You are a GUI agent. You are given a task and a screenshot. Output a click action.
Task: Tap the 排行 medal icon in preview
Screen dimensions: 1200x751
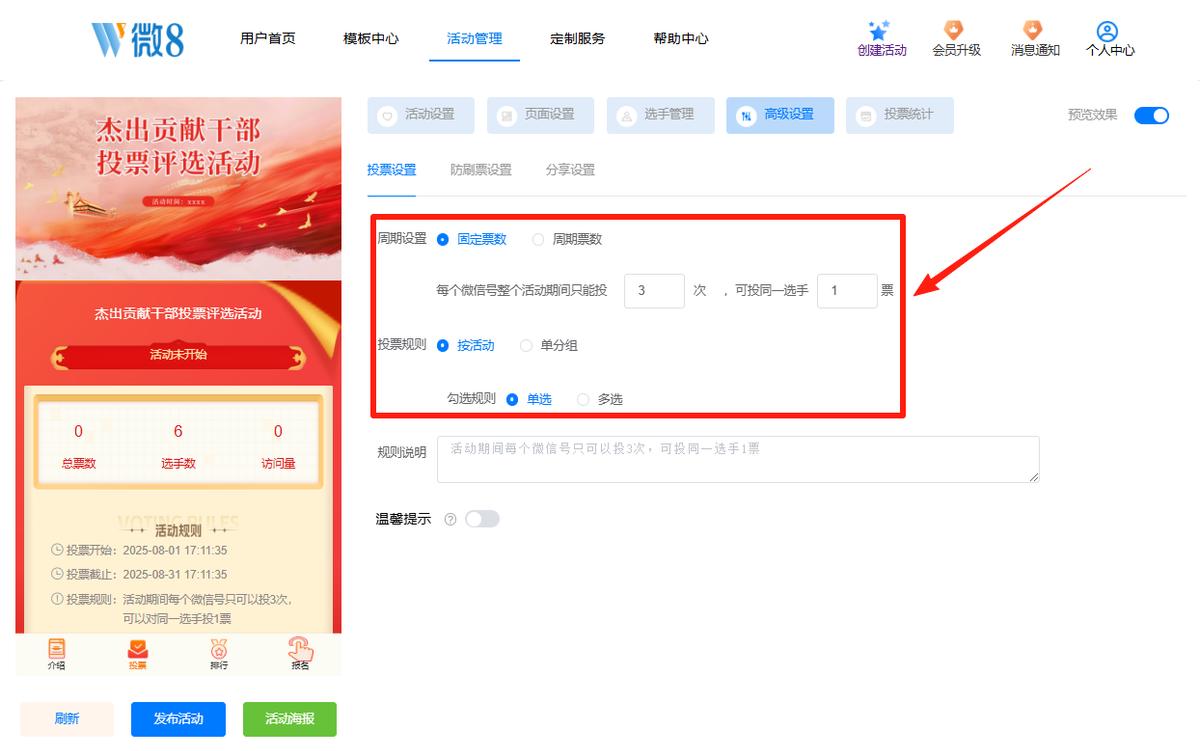pyautogui.click(x=219, y=649)
